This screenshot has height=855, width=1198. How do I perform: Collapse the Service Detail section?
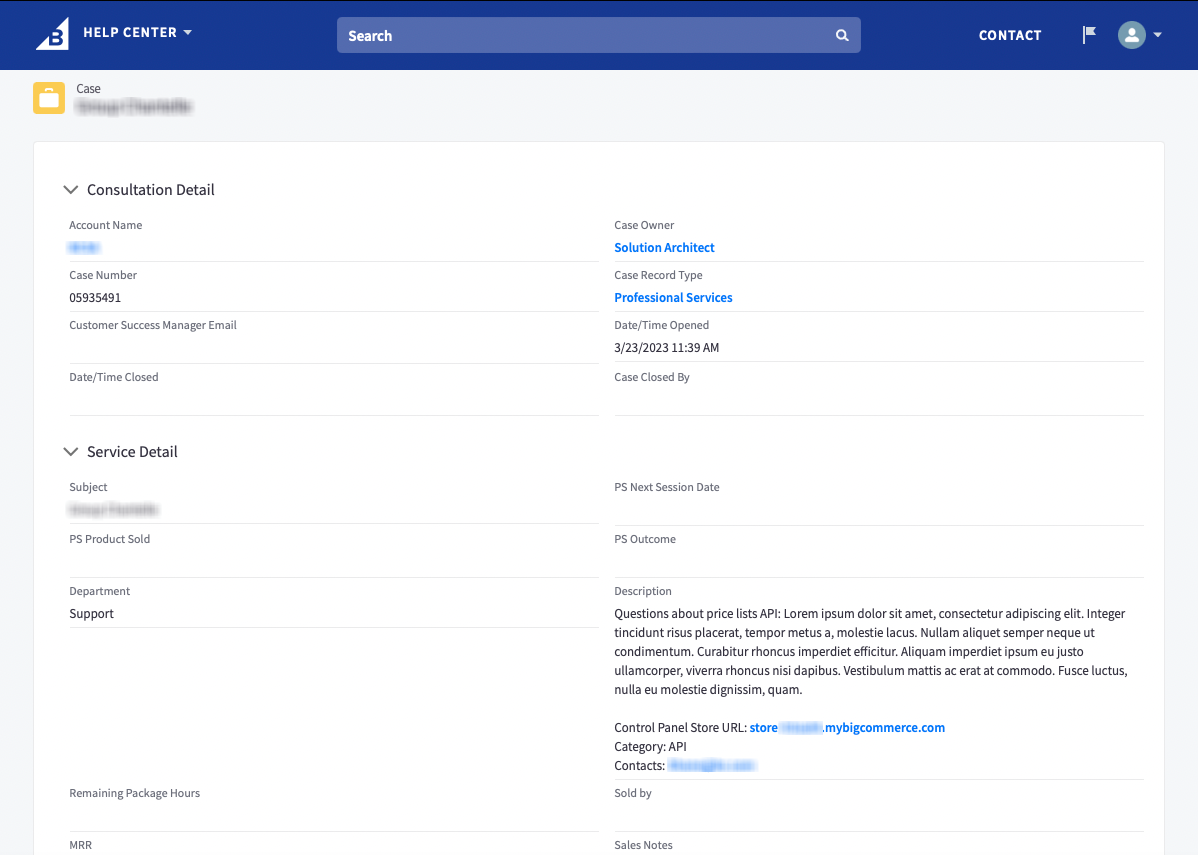pyautogui.click(x=70, y=451)
